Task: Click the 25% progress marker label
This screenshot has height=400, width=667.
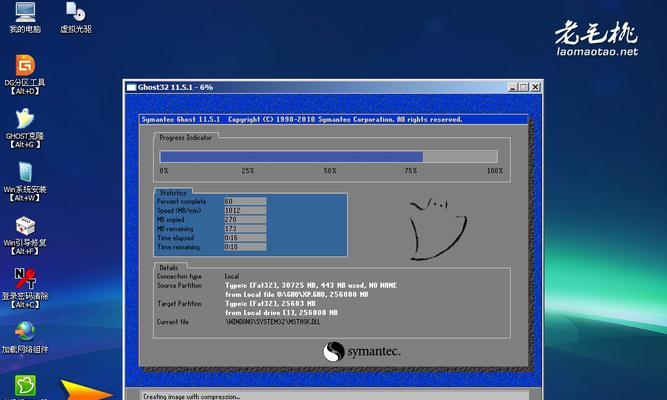Action: [x=248, y=171]
